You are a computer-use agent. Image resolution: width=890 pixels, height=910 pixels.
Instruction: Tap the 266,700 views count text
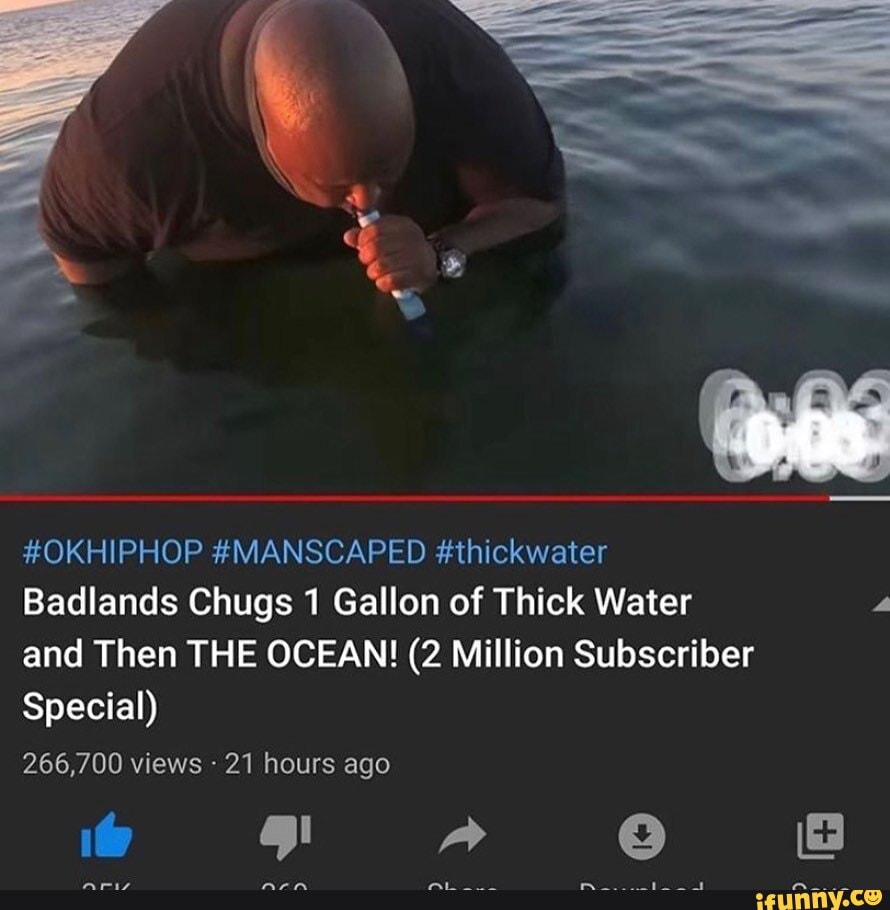pos(112,763)
